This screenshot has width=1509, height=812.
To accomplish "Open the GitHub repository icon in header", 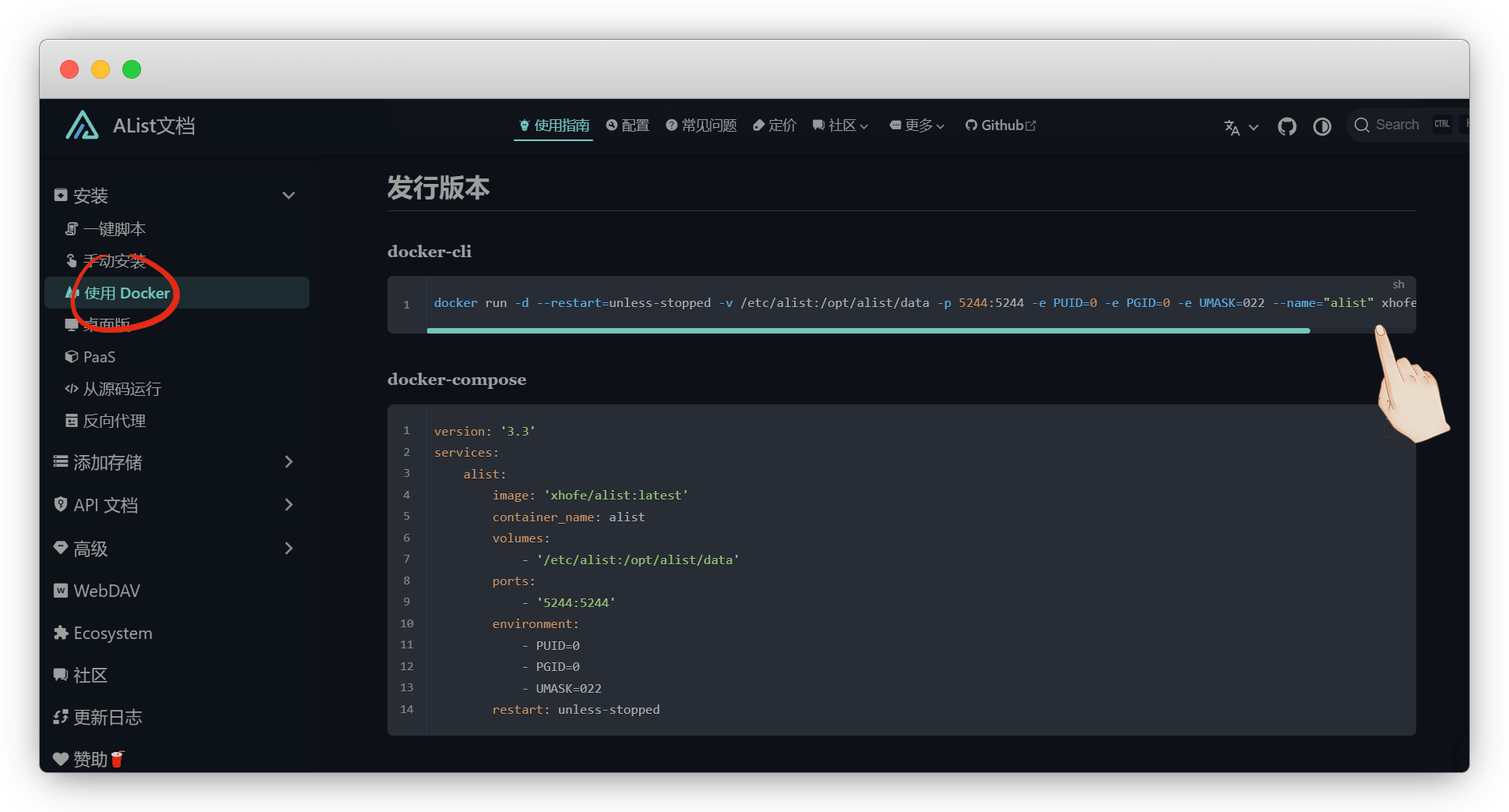I will click(x=1287, y=126).
